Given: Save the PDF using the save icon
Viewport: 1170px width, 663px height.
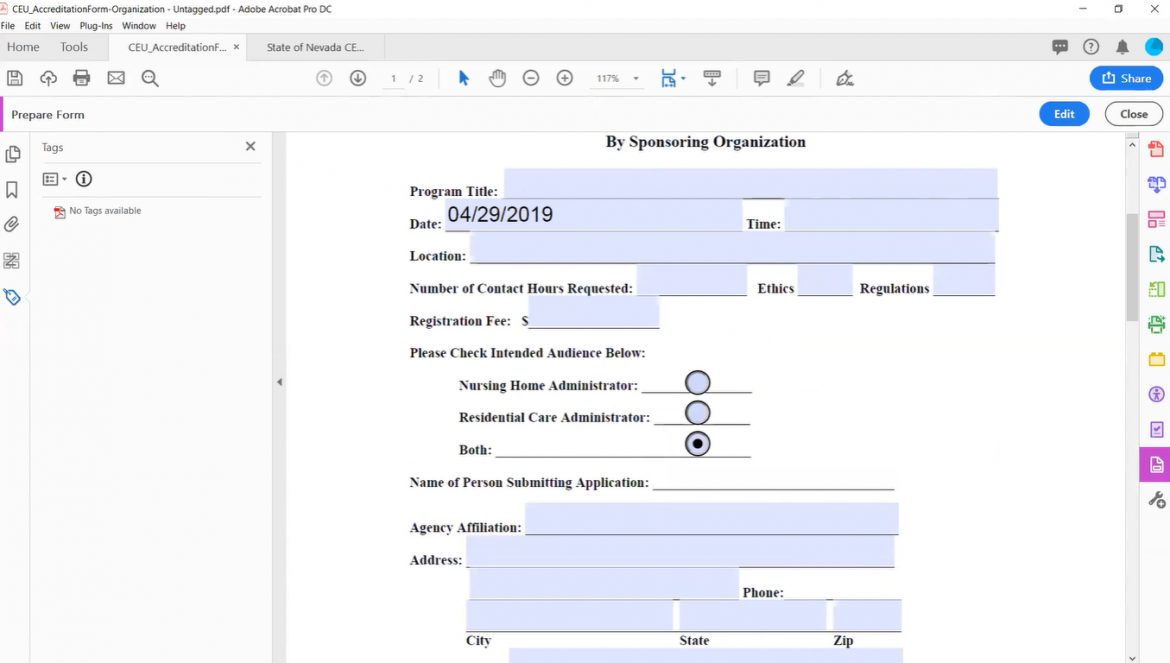Looking at the screenshot, I should point(14,77).
